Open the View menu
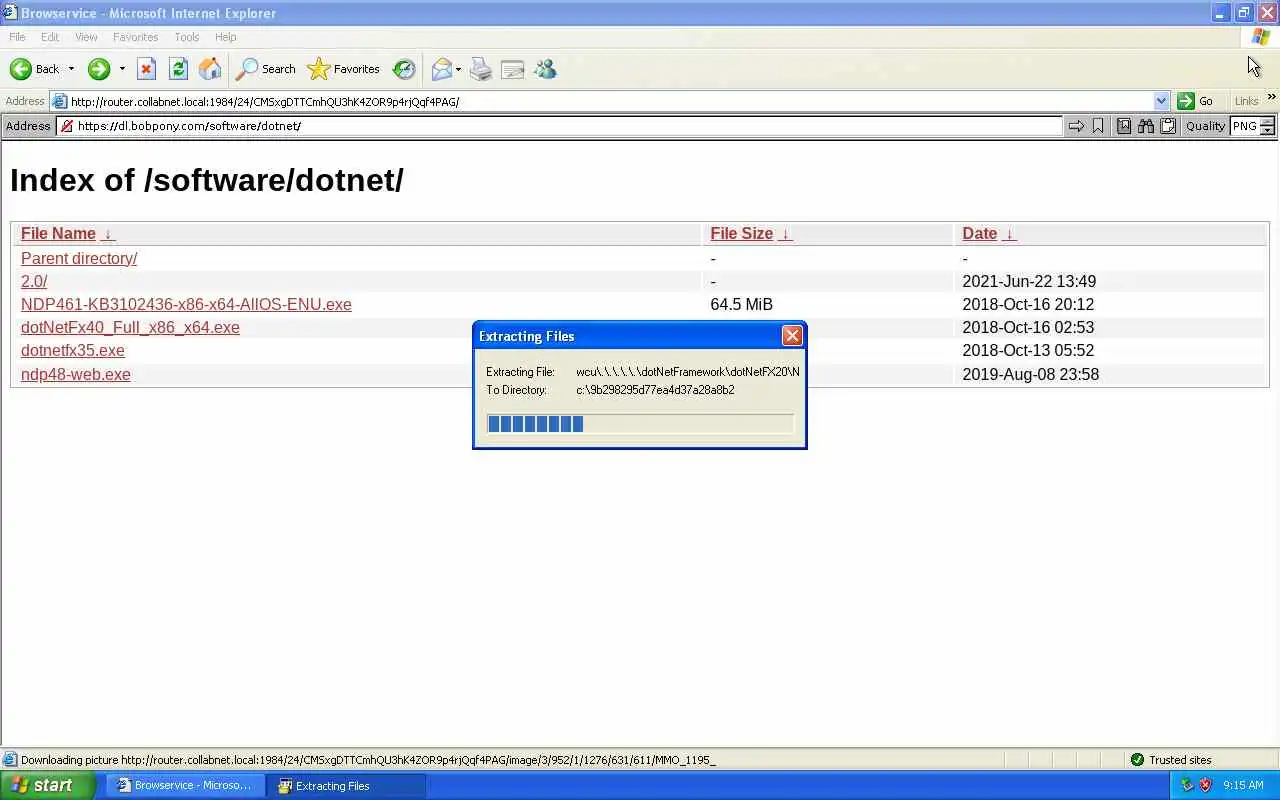Image resolution: width=1280 pixels, height=800 pixels. pos(86,37)
